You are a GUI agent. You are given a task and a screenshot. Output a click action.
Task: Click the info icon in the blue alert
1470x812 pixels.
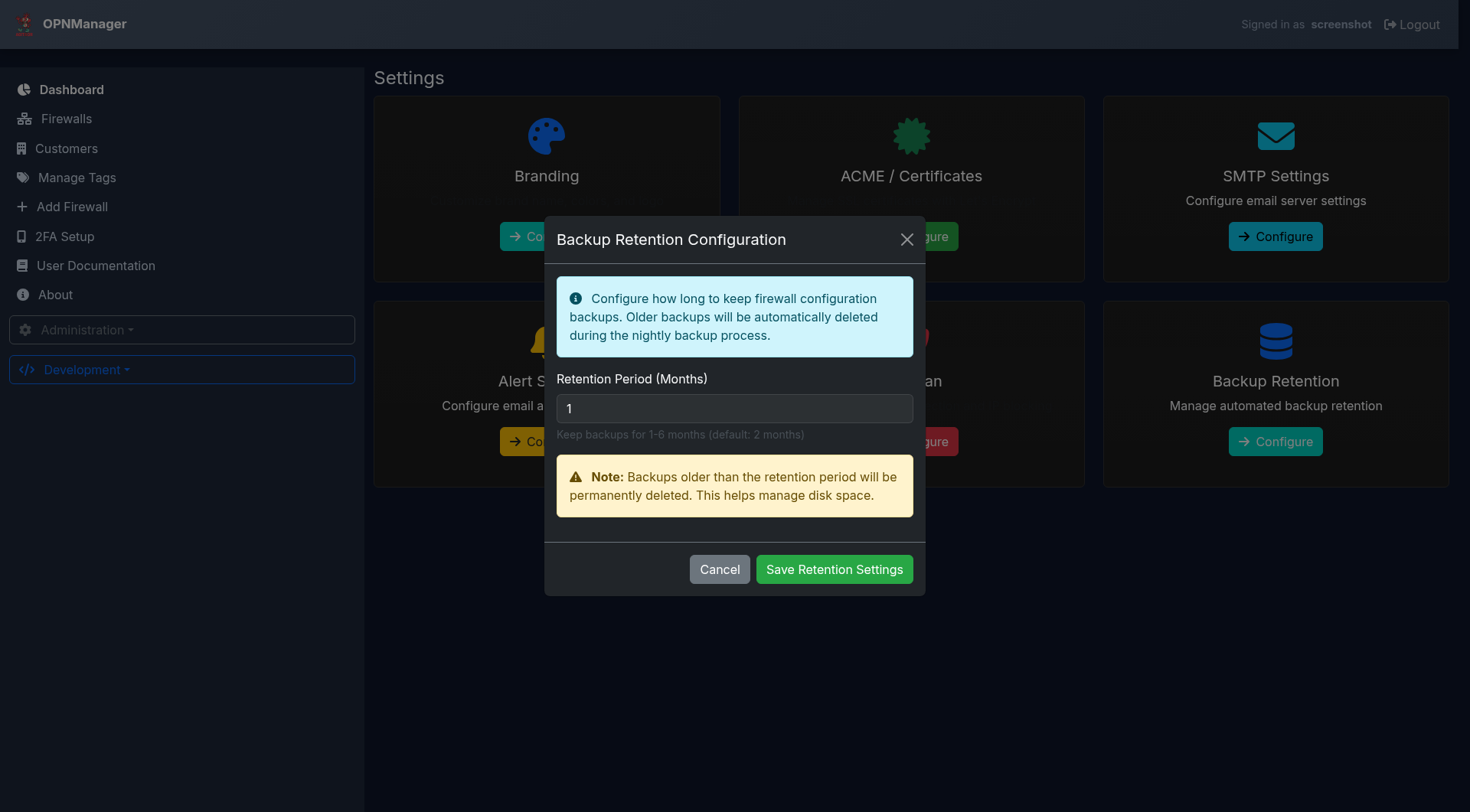pos(576,298)
